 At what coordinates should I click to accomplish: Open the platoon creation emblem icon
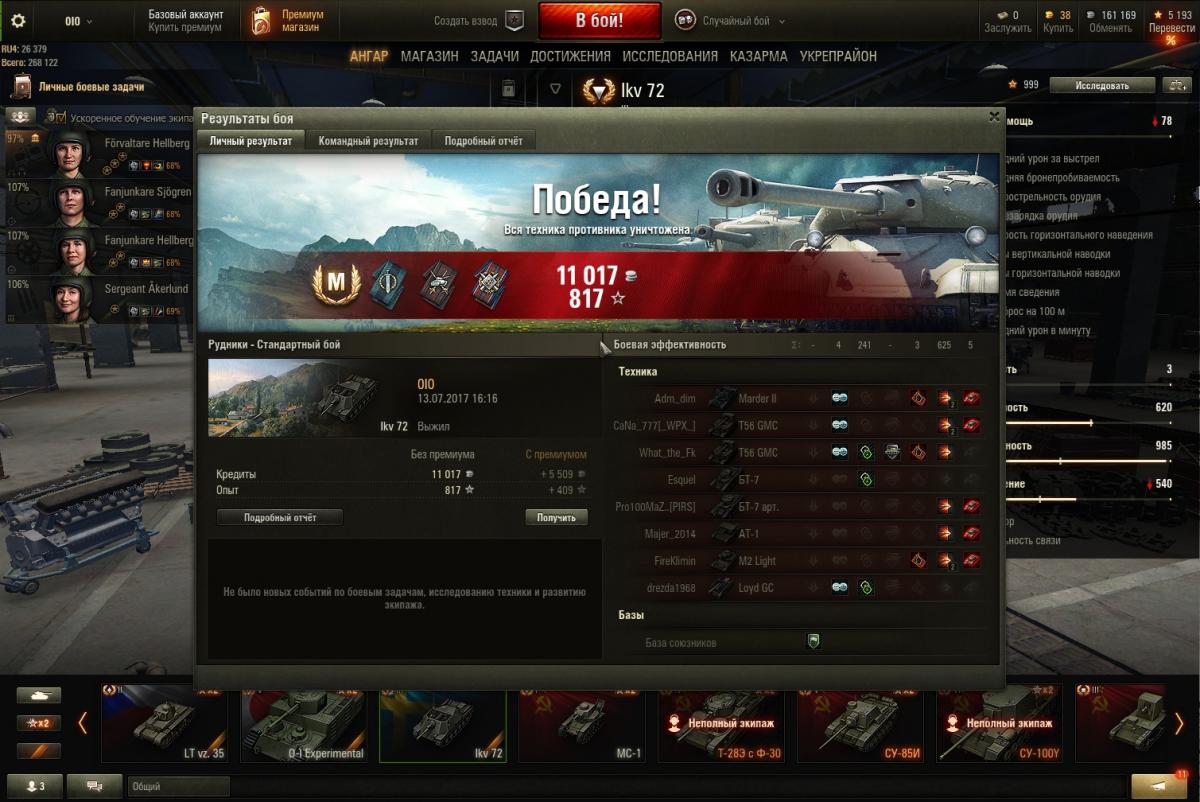[x=514, y=20]
